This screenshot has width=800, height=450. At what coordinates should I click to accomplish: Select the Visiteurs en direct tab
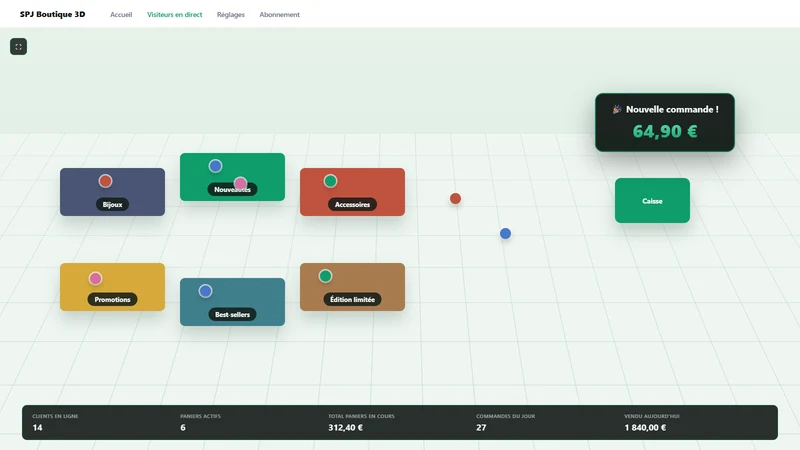[174, 15]
